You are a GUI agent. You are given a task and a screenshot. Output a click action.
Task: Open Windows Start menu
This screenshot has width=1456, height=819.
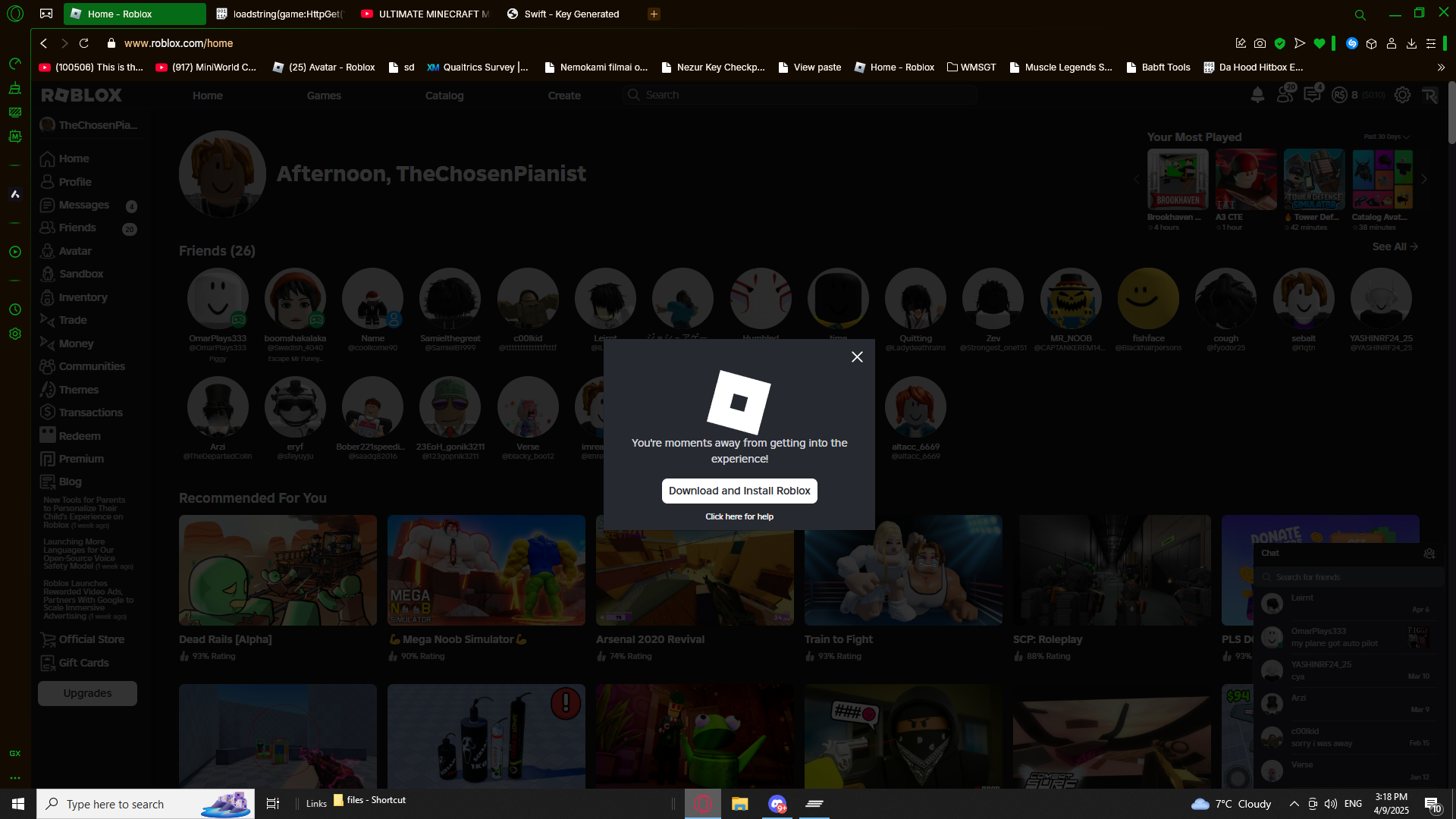(18, 804)
